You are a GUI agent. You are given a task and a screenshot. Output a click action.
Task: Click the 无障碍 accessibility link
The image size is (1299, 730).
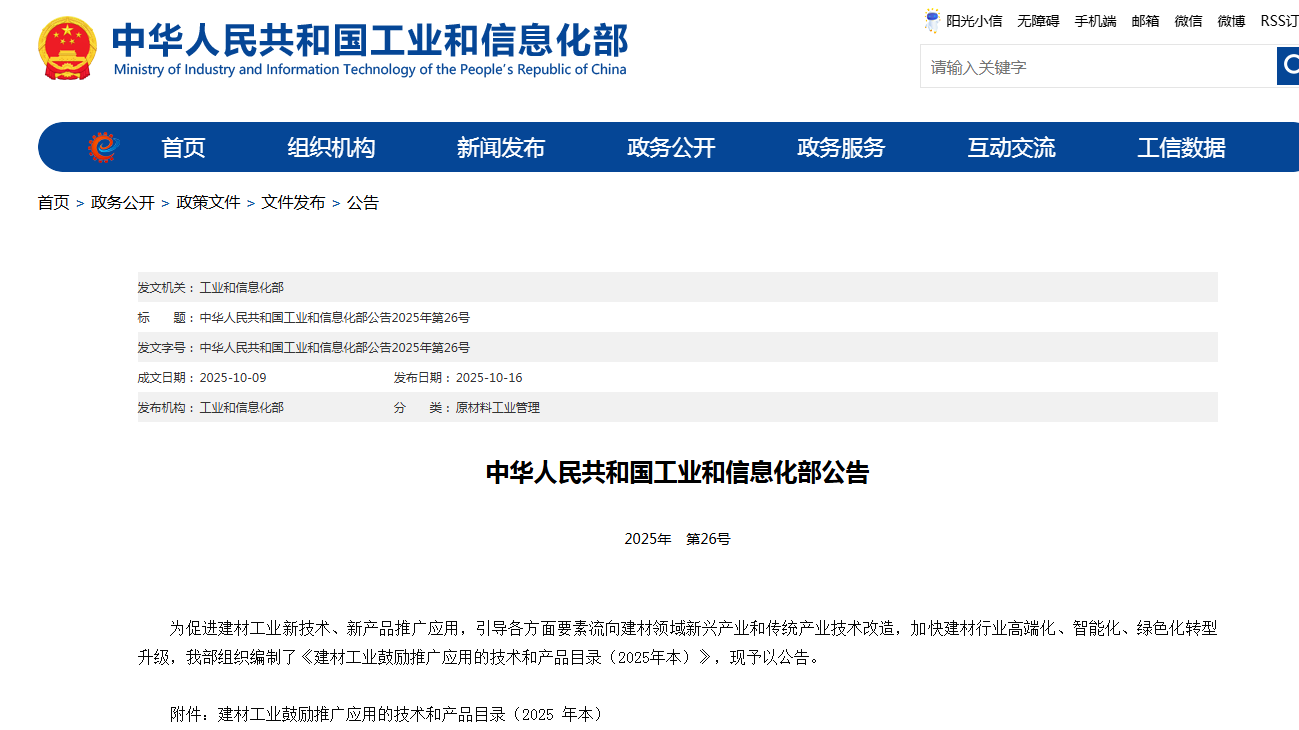[x=1038, y=21]
